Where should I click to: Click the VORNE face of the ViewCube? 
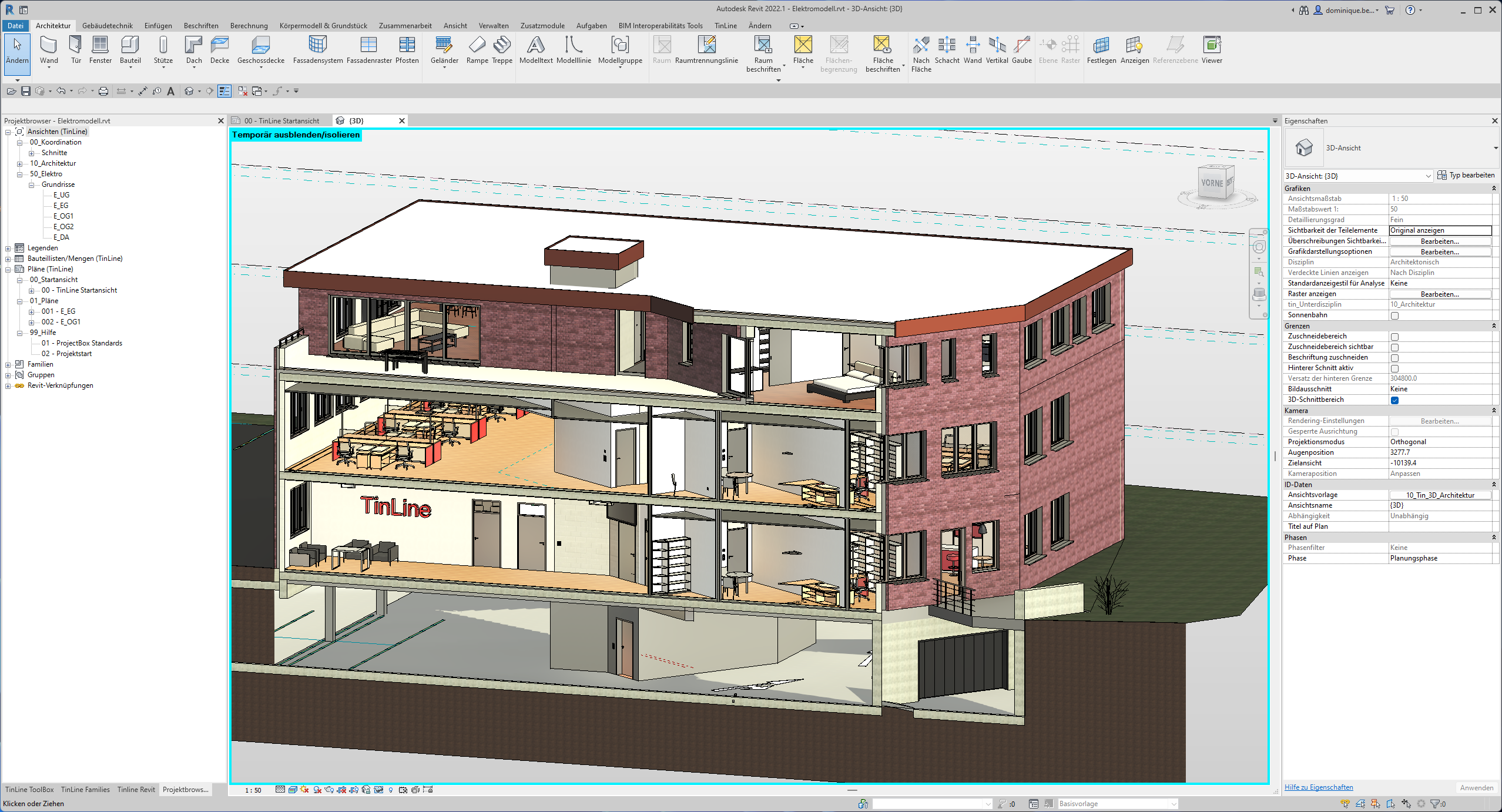[x=1212, y=183]
